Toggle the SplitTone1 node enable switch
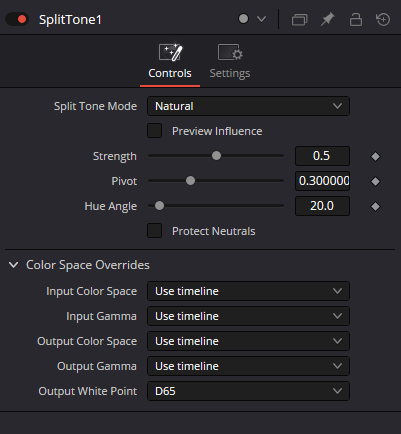 pos(17,19)
